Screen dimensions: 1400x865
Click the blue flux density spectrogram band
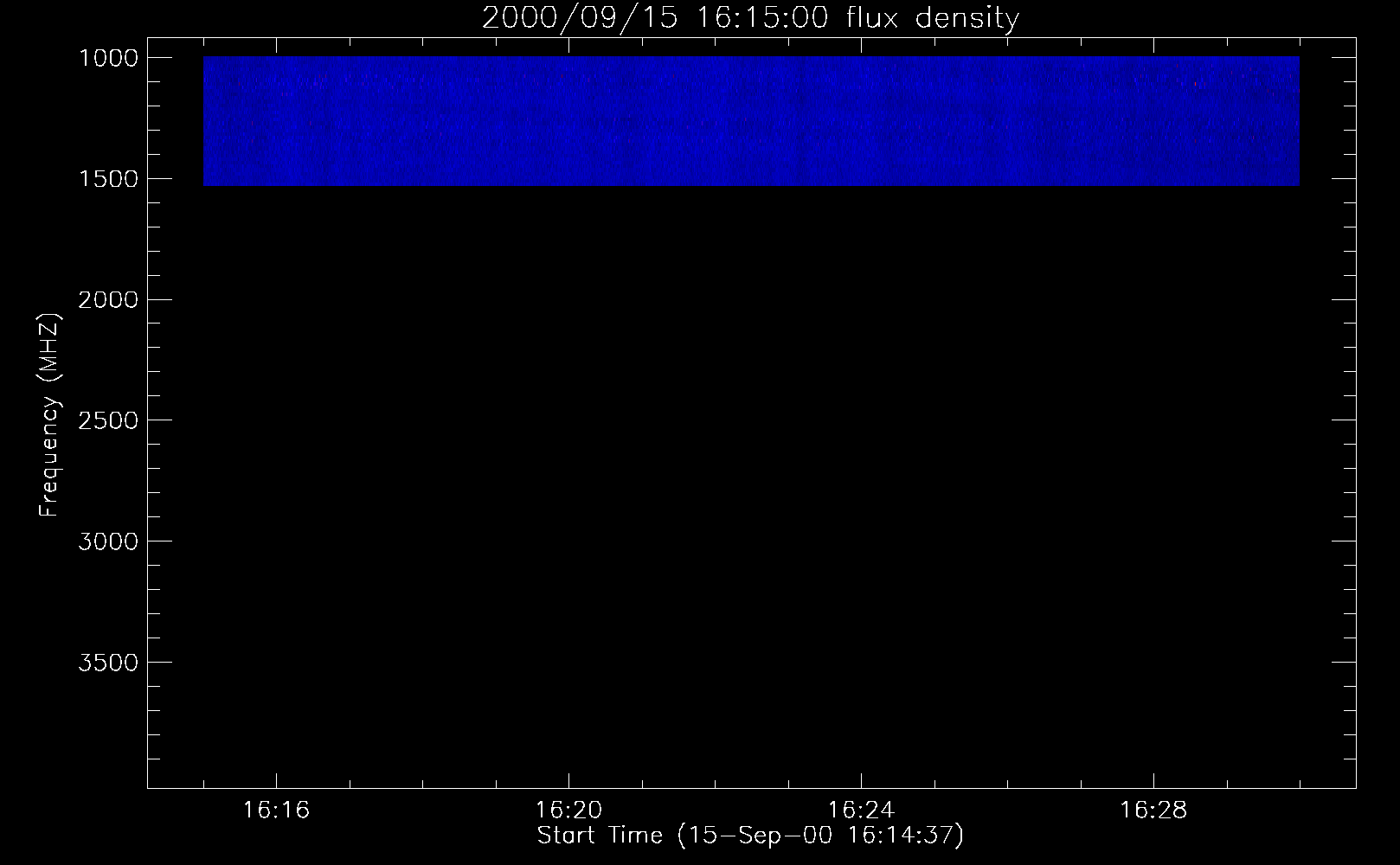point(751,121)
